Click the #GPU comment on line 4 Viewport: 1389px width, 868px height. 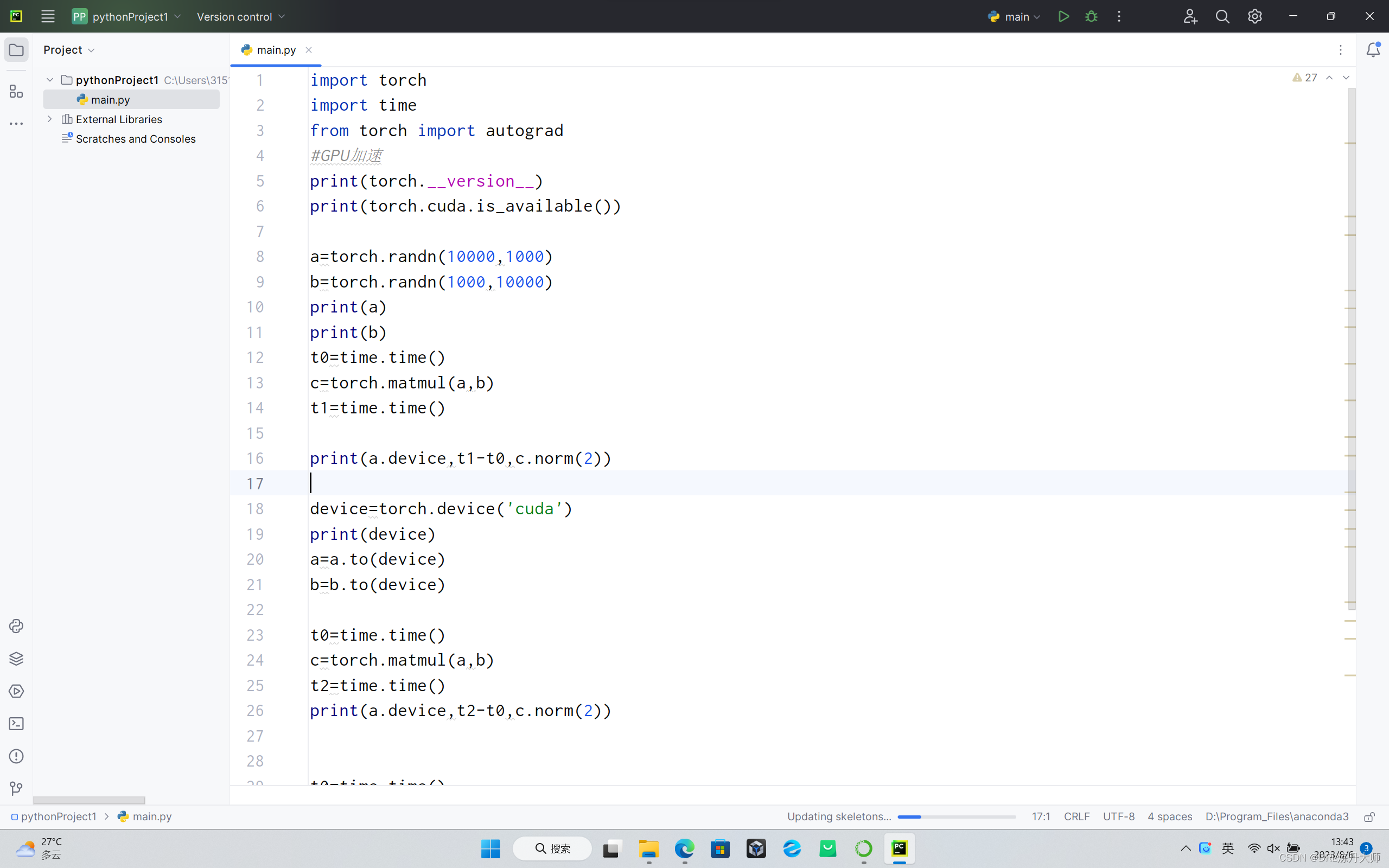point(346,156)
